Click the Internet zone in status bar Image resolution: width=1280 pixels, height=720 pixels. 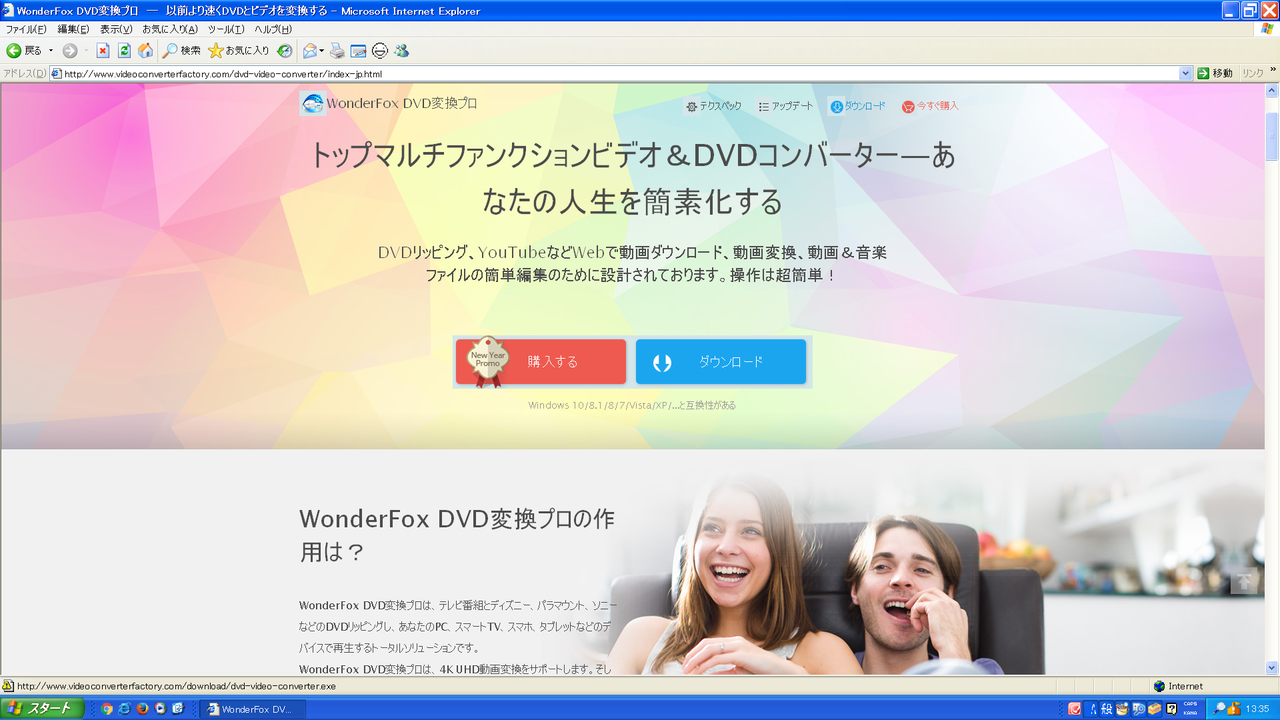pyautogui.click(x=1178, y=686)
